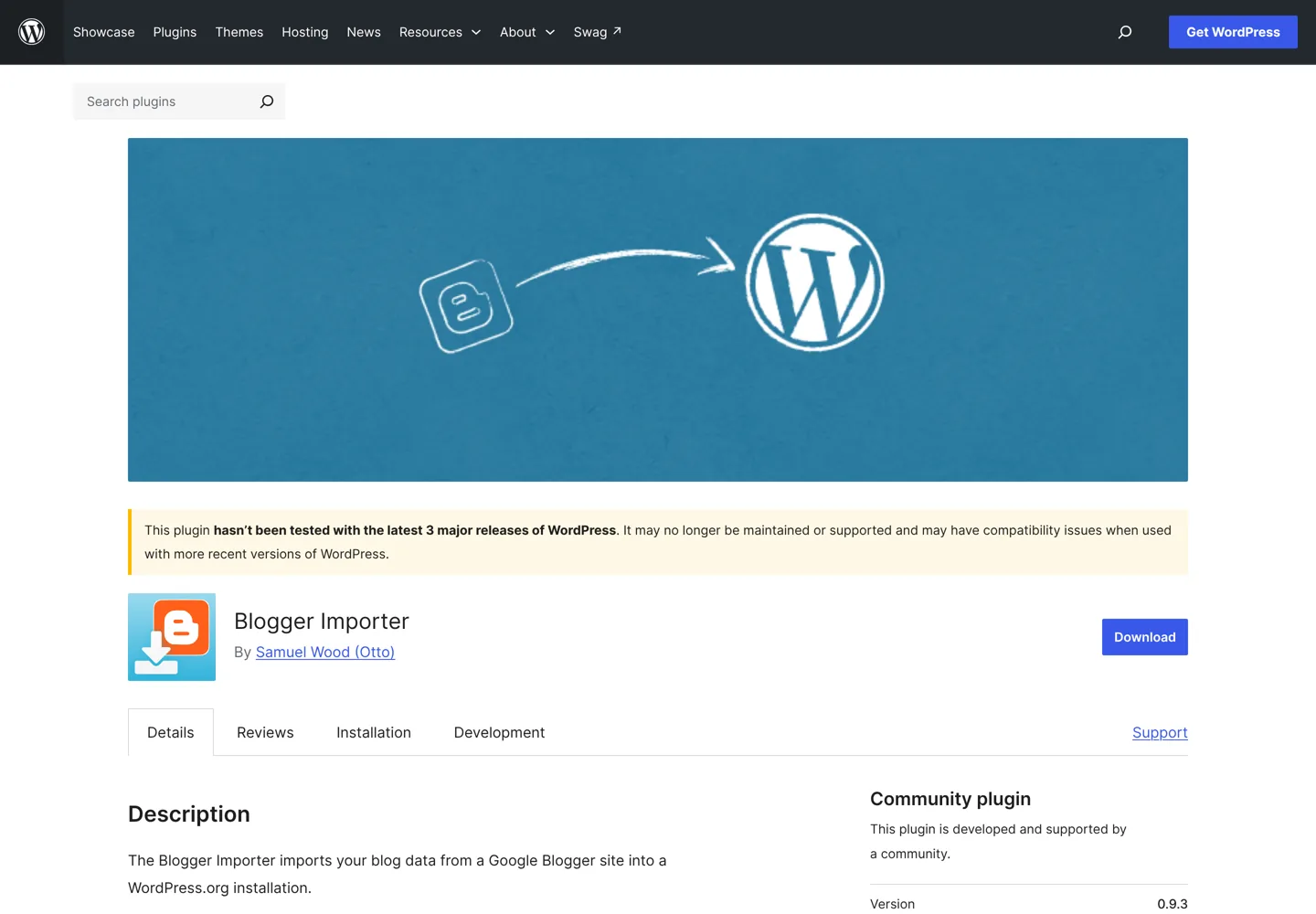Submit plugin search with magnifier icon
This screenshot has width=1316, height=914.
[x=267, y=101]
